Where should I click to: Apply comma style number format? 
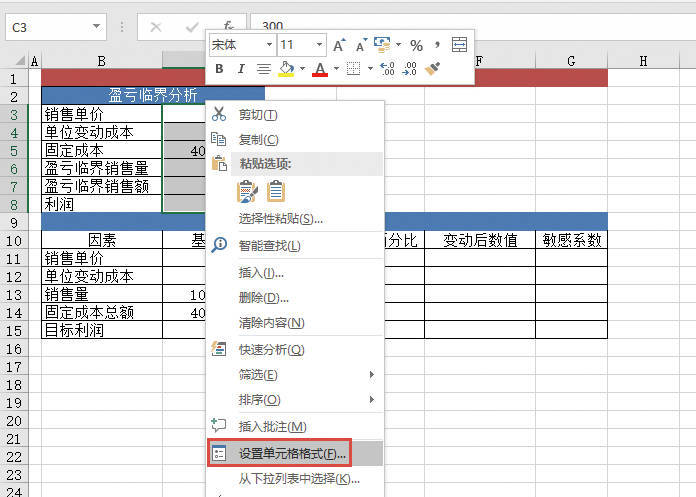tap(438, 44)
